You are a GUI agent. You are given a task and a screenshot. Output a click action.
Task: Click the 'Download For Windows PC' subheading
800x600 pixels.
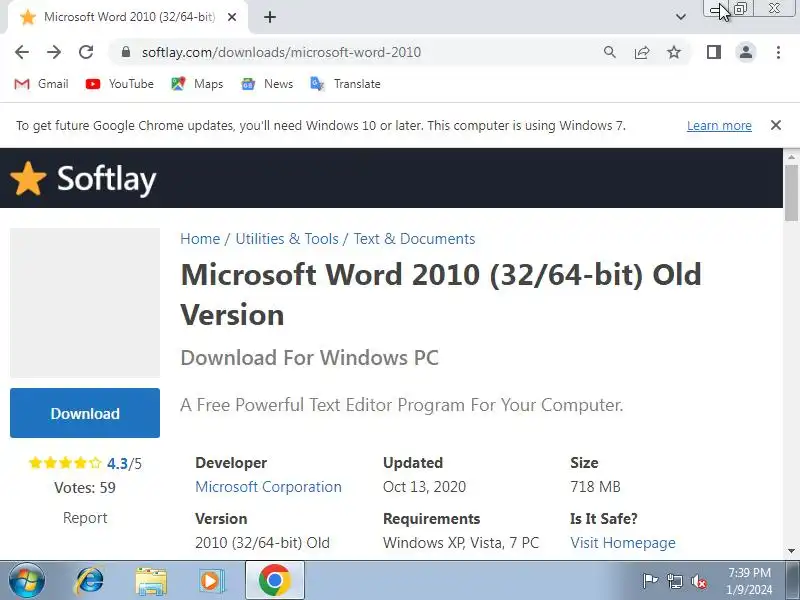coord(310,358)
